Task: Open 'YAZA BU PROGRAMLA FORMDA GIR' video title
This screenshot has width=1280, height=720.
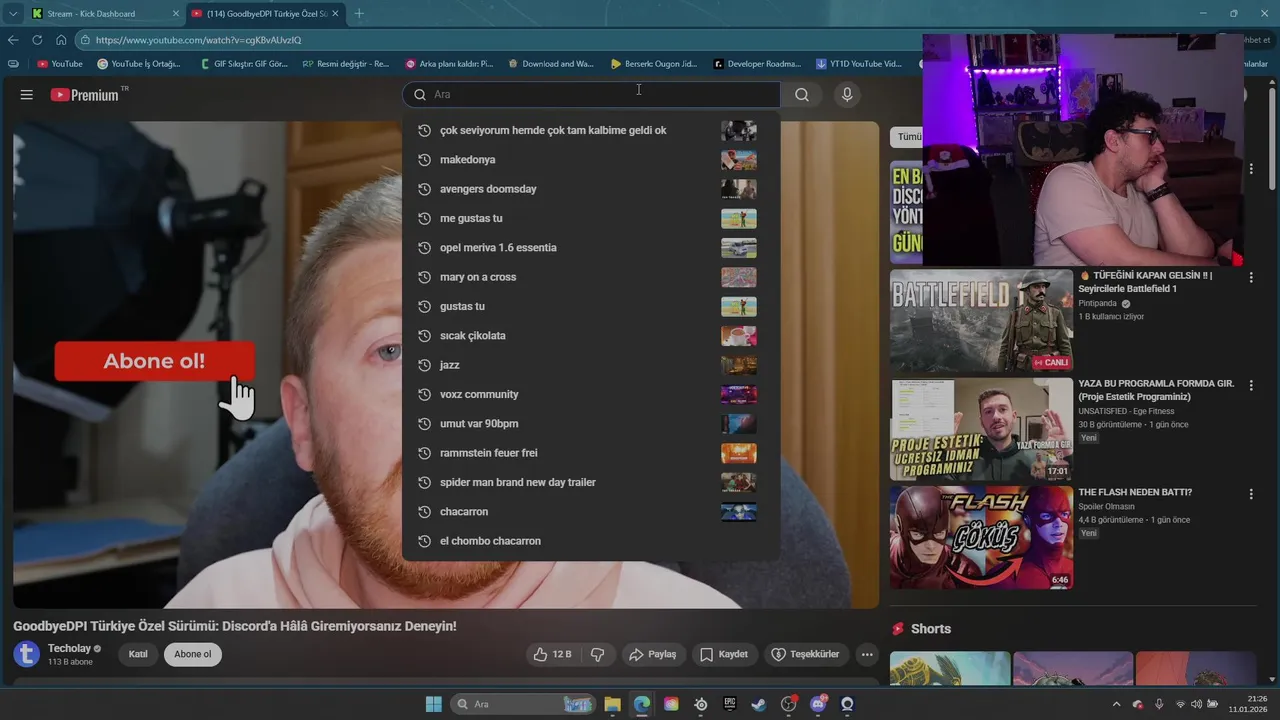Action: [x=1156, y=390]
